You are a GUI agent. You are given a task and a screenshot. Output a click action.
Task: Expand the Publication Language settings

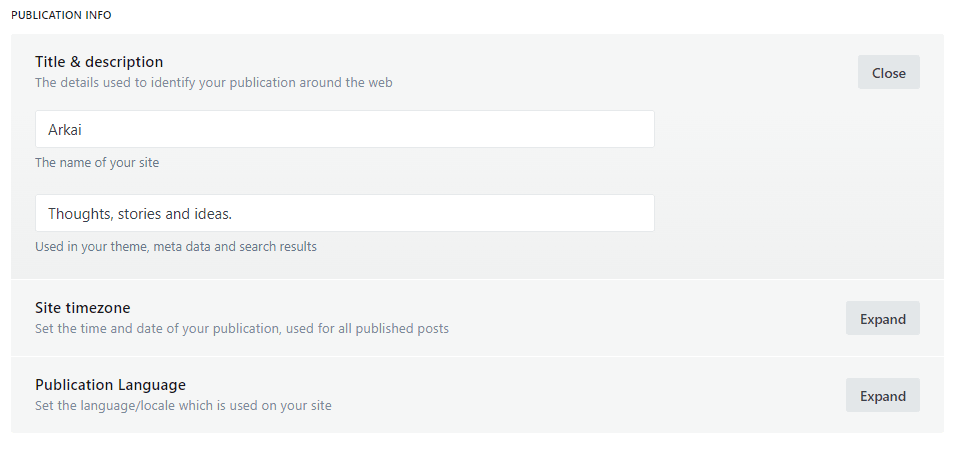coord(882,395)
